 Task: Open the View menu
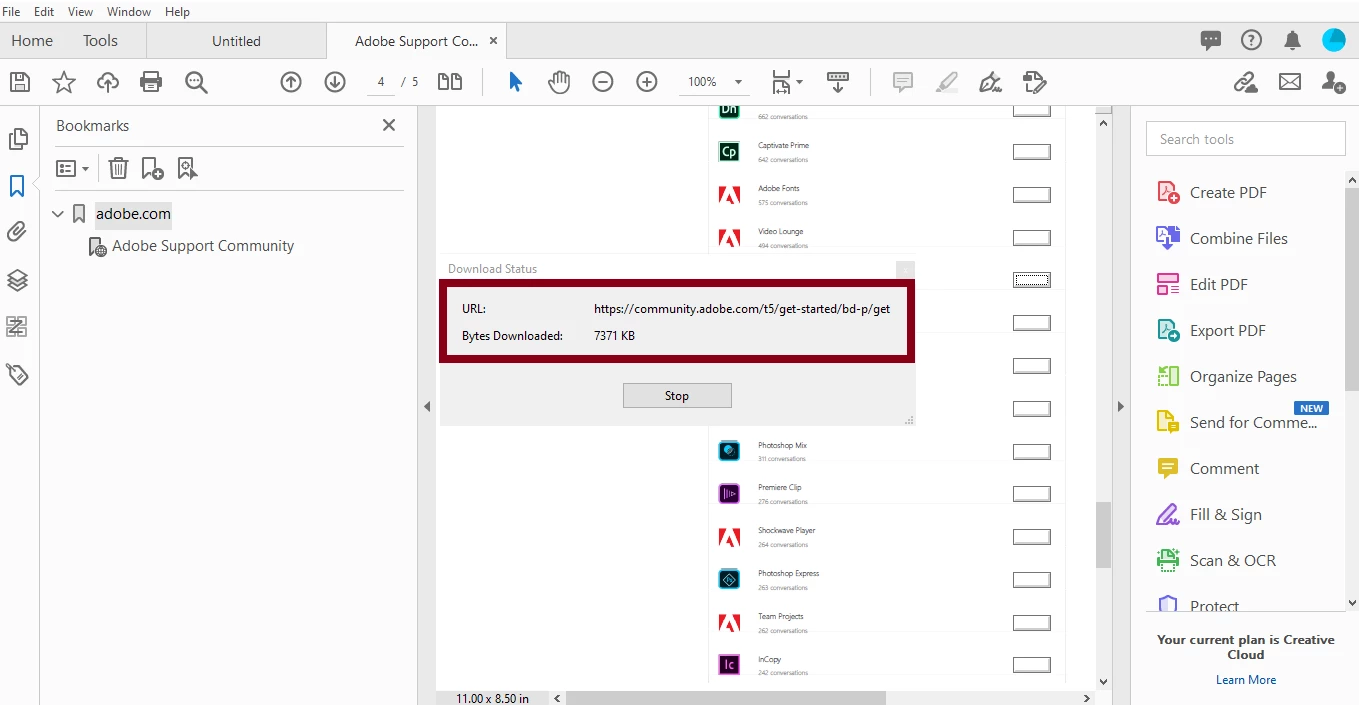pyautogui.click(x=80, y=12)
